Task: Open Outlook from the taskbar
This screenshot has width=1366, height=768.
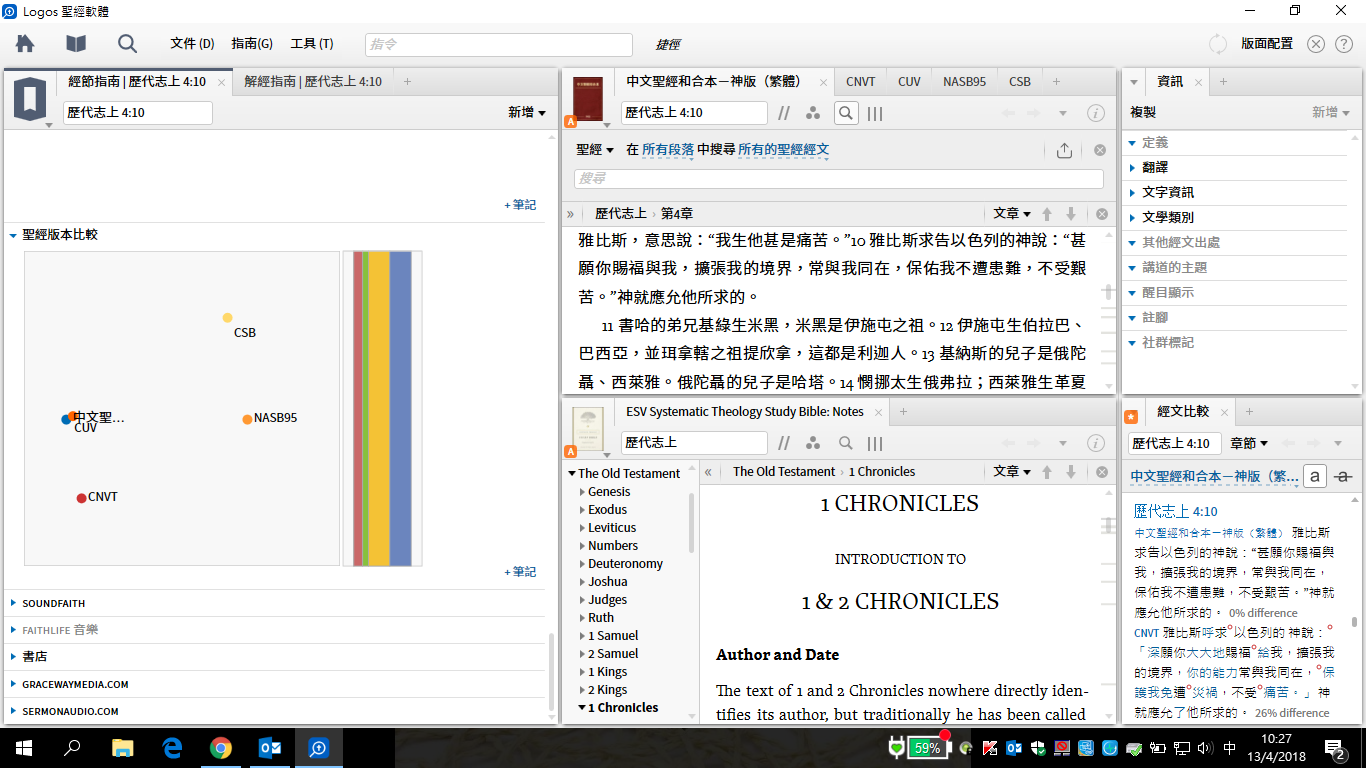Action: (270, 747)
